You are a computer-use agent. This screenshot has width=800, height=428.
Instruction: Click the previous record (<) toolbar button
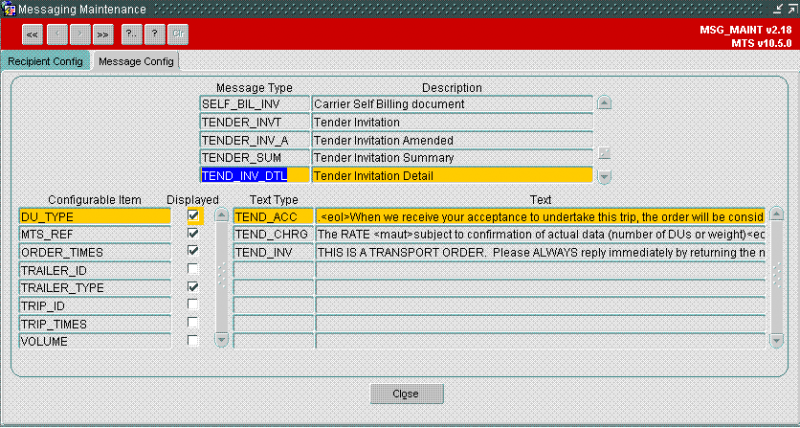point(57,35)
